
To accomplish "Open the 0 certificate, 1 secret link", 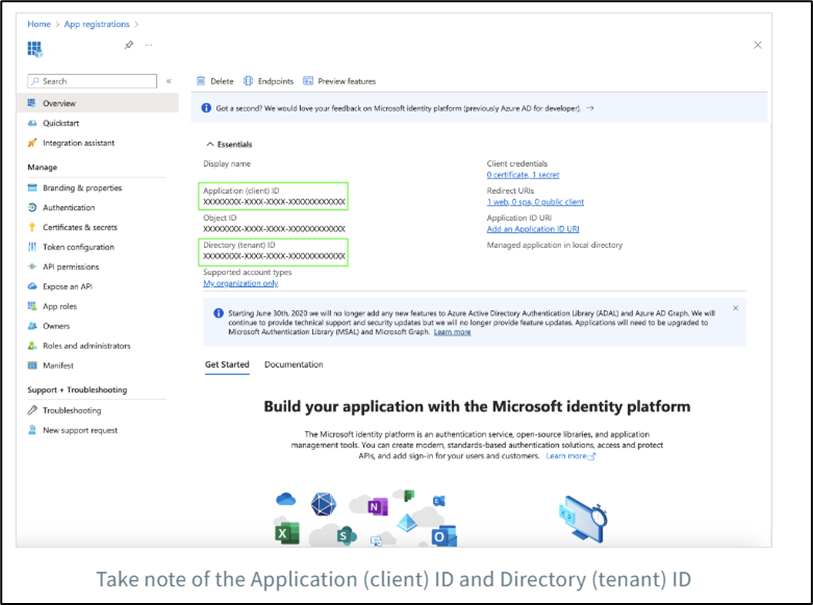I will 523,175.
